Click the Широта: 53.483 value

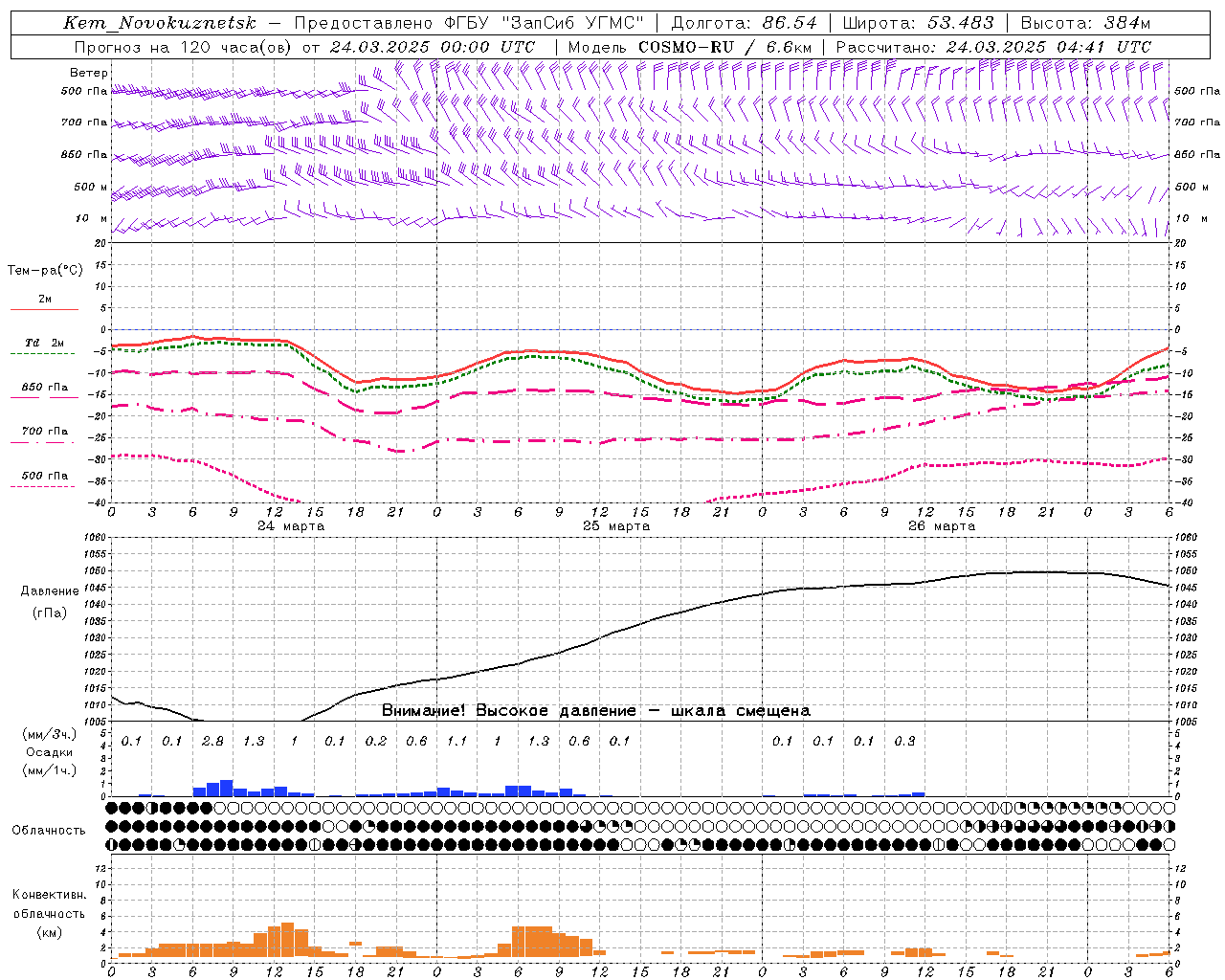click(x=919, y=23)
